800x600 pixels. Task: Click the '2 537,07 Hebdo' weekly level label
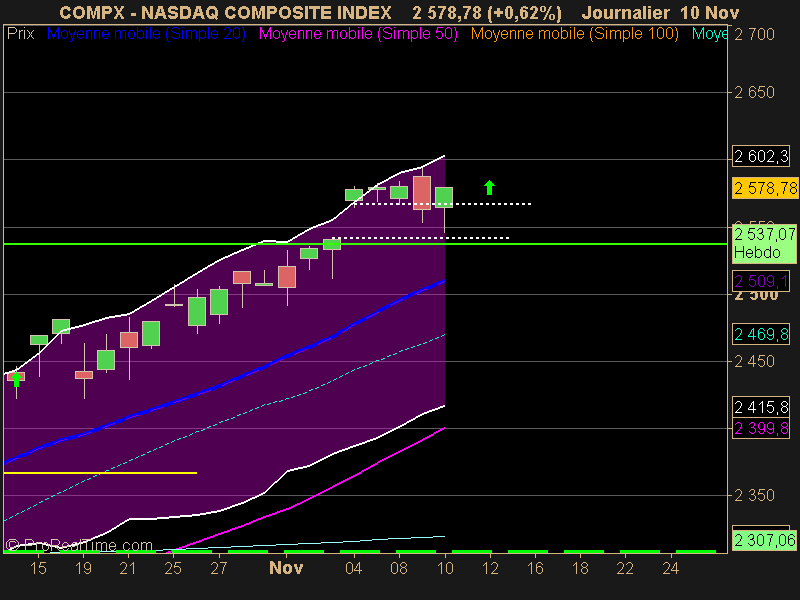click(x=764, y=243)
